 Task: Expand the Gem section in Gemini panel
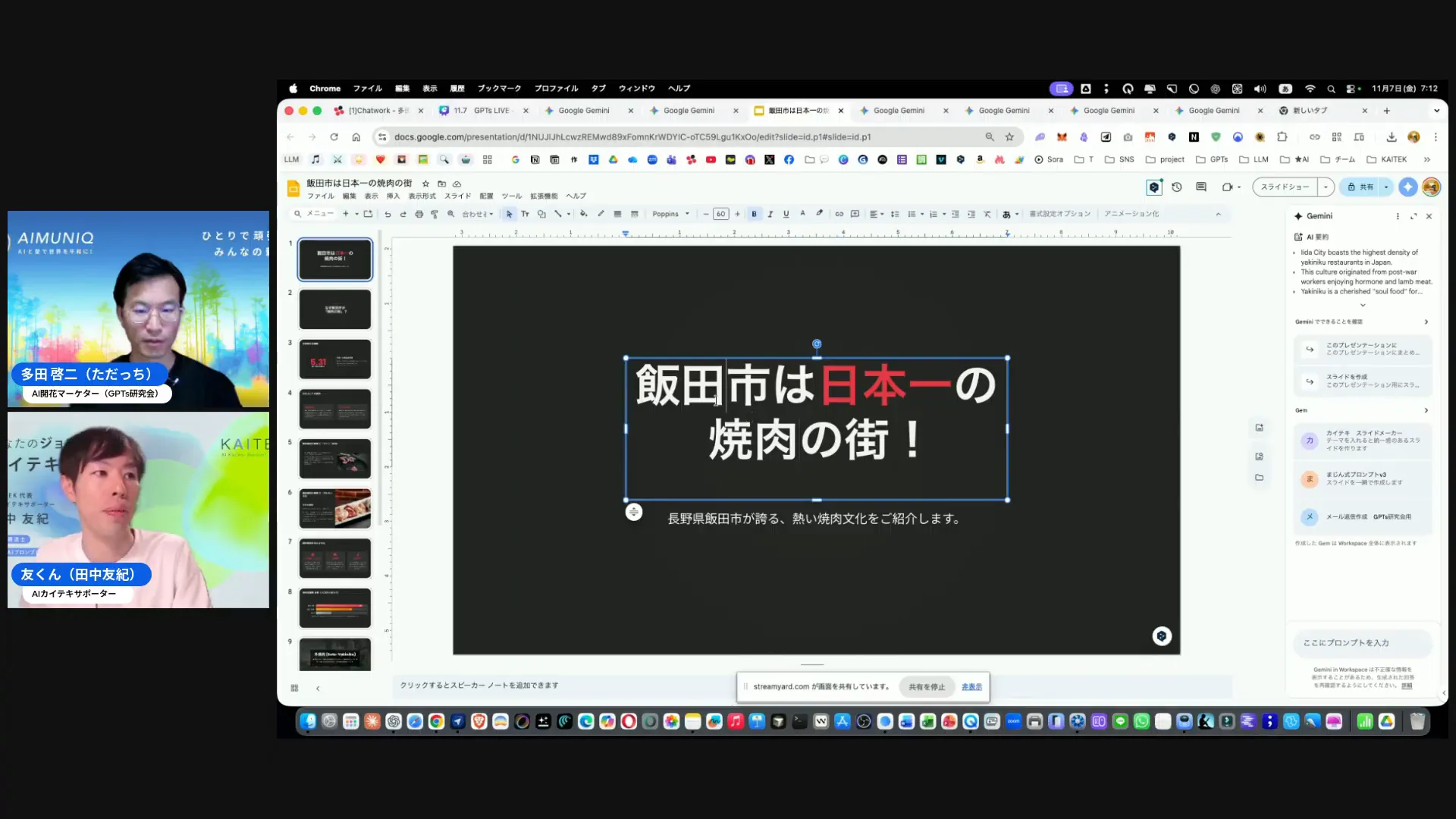1426,409
